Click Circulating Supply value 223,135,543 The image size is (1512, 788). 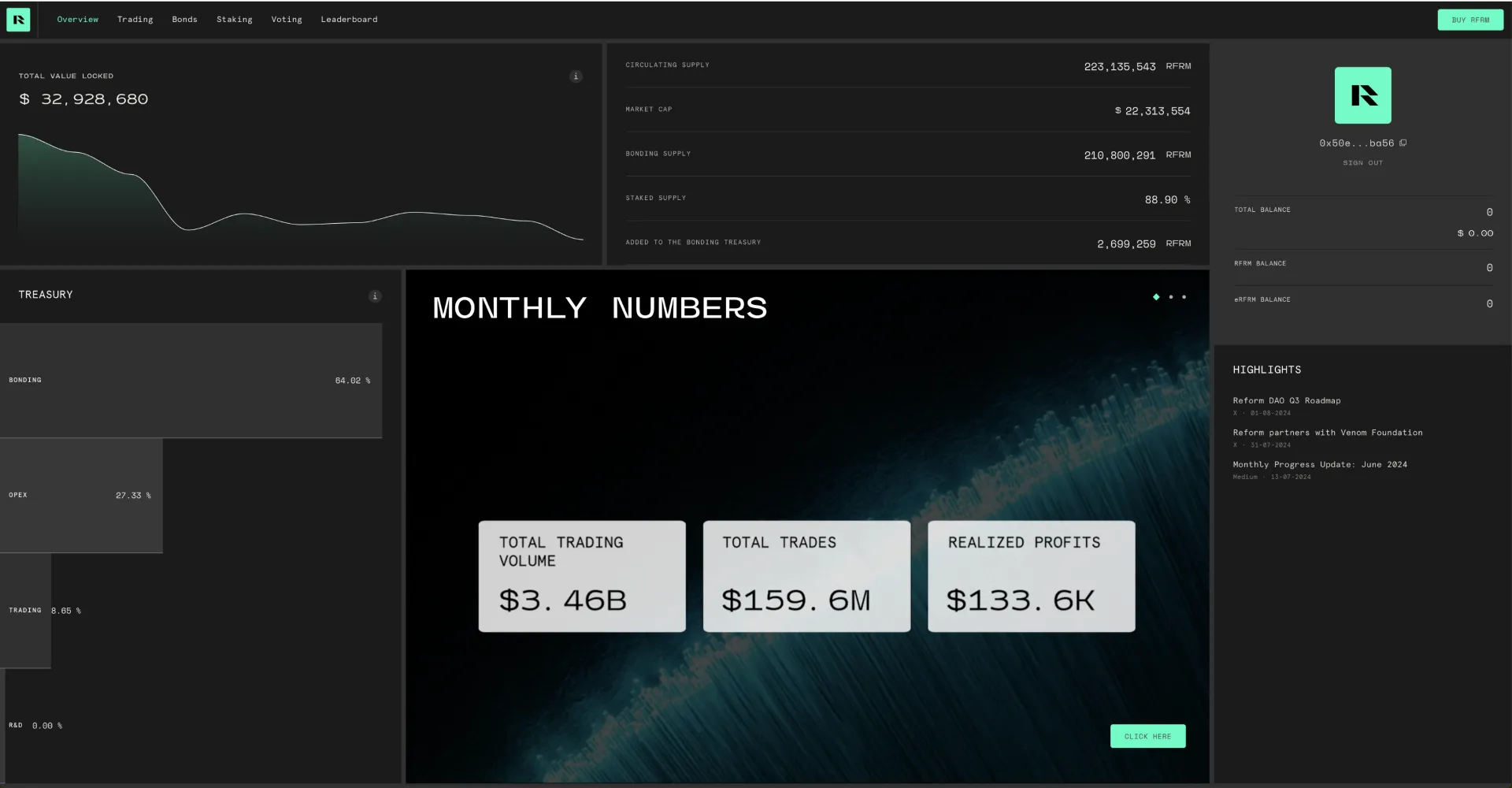pos(1120,67)
